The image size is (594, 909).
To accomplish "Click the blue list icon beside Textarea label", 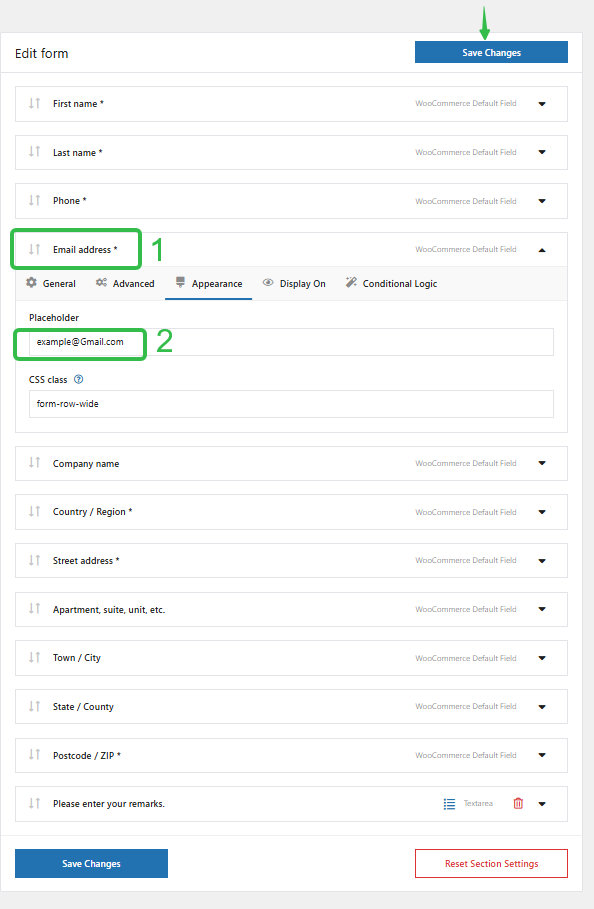I will click(x=449, y=803).
